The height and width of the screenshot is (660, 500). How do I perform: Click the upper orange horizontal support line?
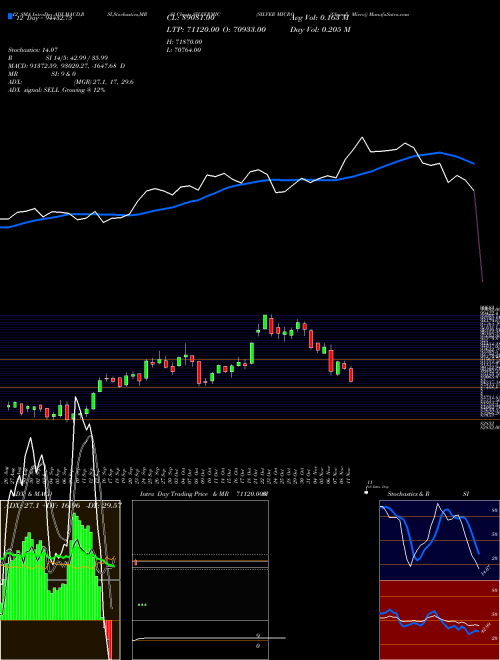coord(242,359)
